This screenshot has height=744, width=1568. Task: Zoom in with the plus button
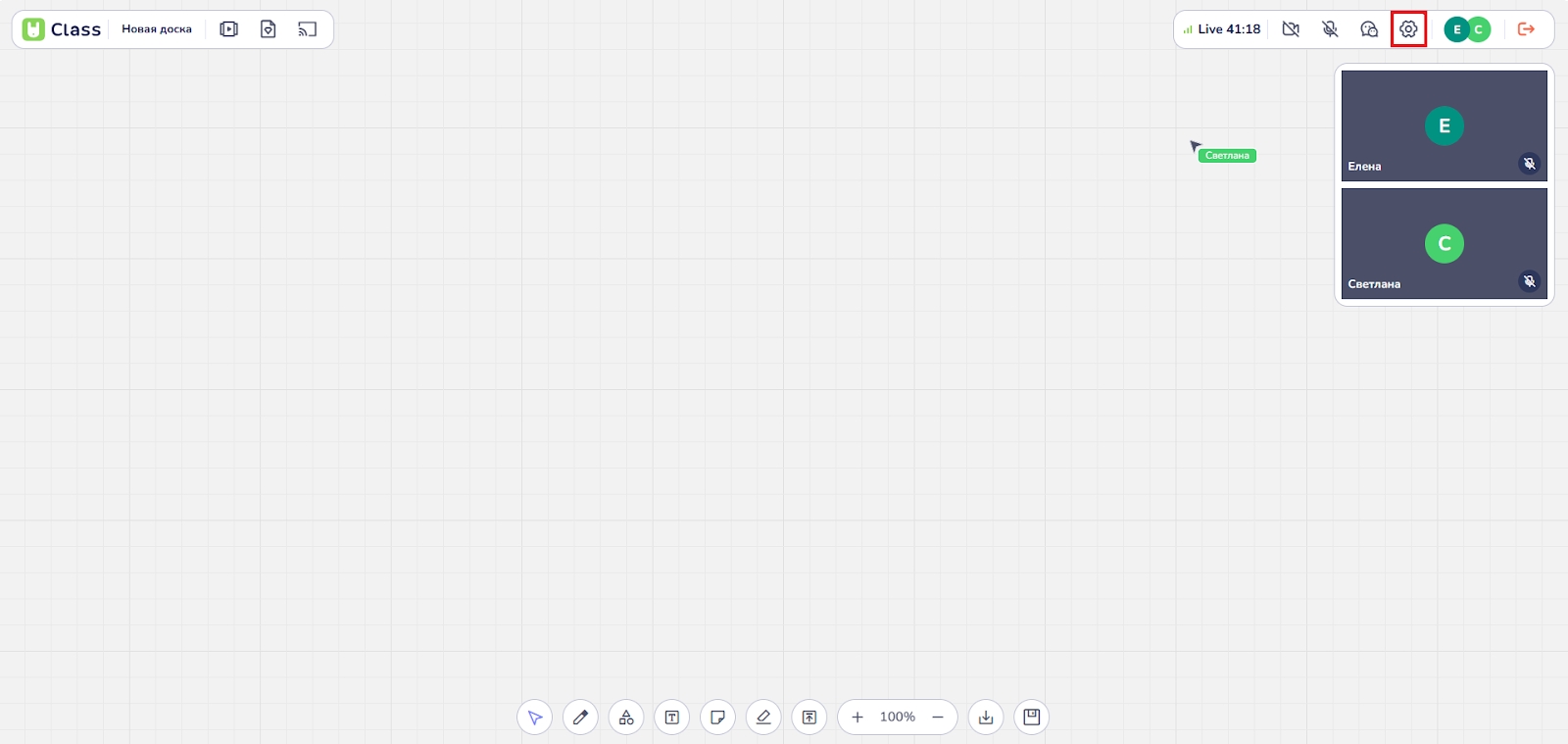pos(857,718)
